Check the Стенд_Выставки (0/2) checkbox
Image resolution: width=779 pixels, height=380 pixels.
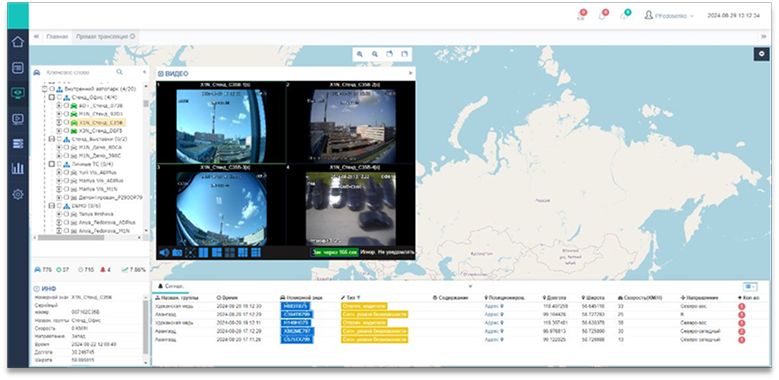[x=59, y=139]
